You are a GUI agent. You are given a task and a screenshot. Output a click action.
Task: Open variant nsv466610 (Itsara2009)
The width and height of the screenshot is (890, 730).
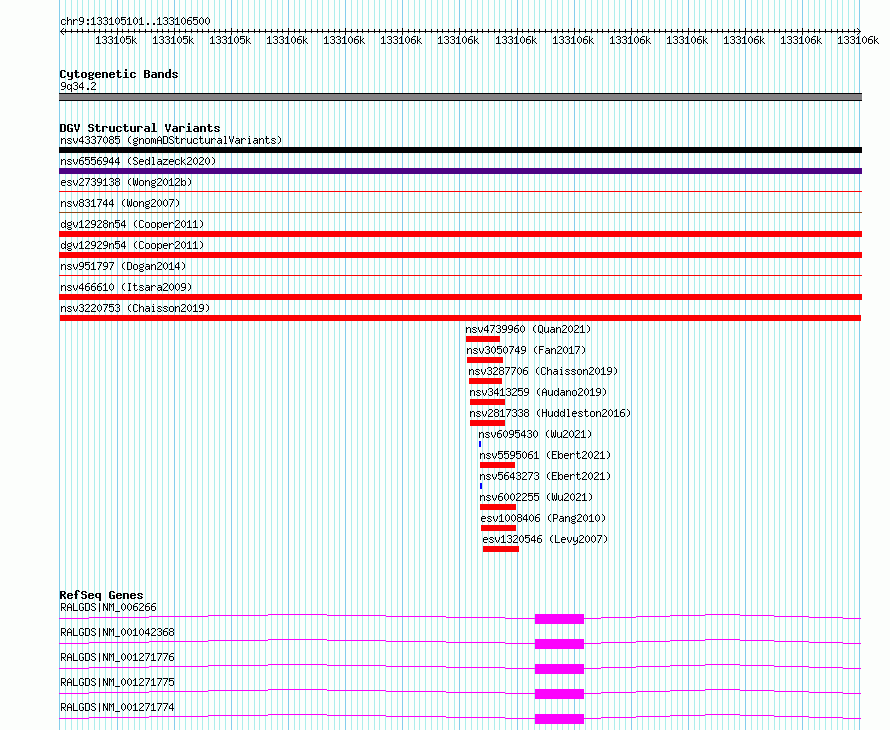126,287
